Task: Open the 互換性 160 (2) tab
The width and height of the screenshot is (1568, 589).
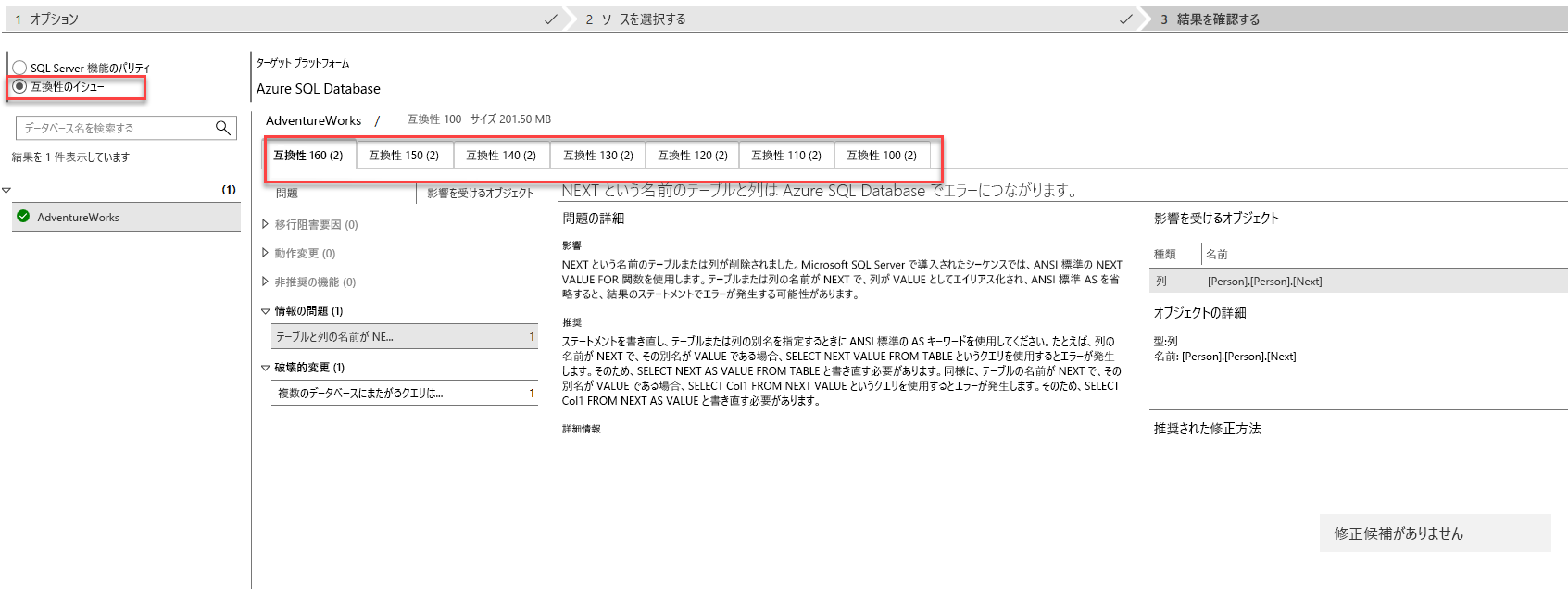Action: (x=308, y=156)
